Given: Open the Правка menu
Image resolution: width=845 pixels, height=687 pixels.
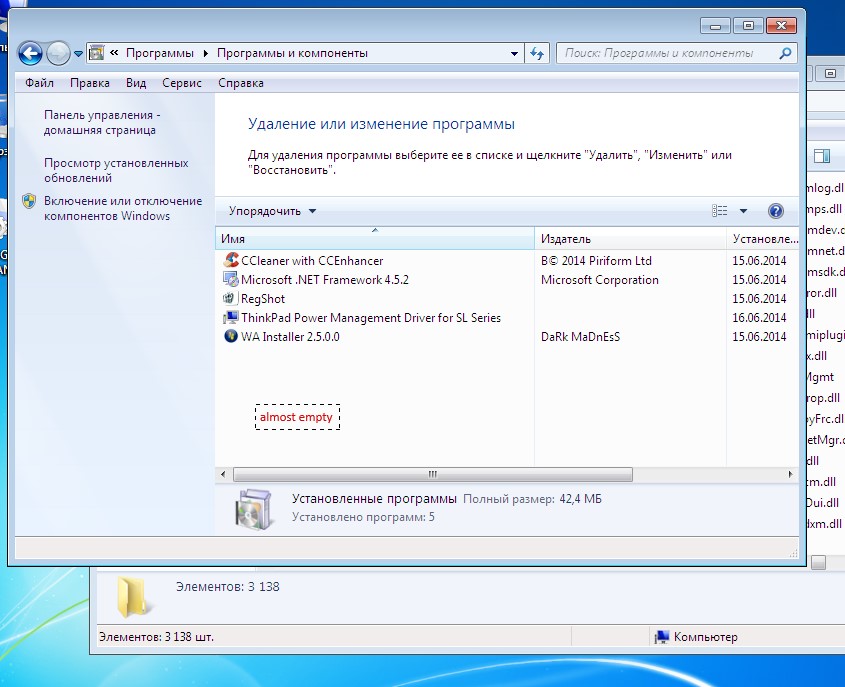Looking at the screenshot, I should [90, 83].
